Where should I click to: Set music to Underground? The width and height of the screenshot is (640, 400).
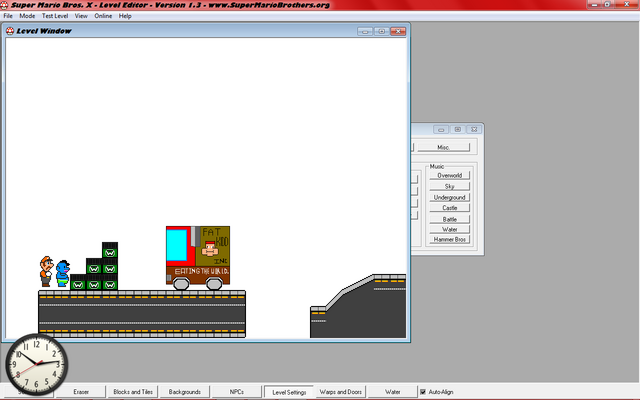click(449, 198)
